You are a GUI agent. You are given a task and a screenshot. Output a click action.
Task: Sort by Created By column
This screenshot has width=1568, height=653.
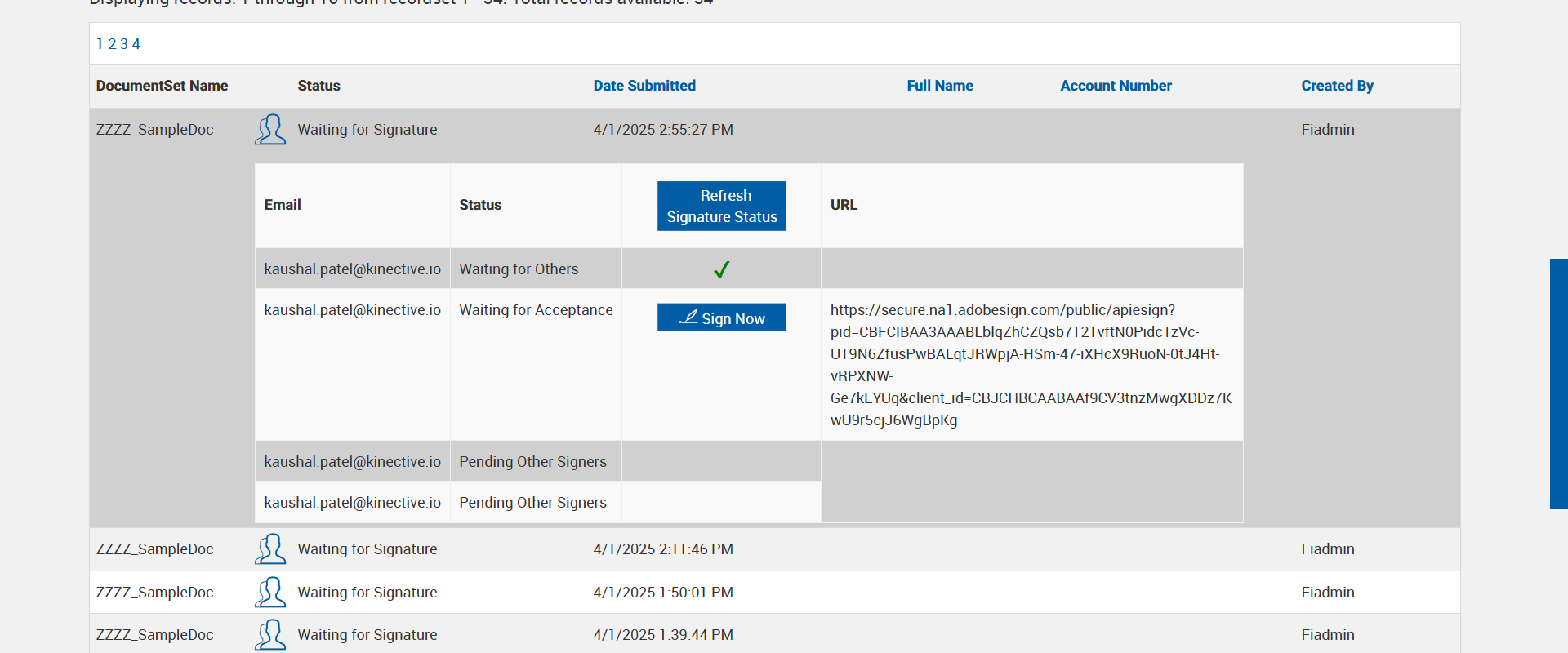pos(1337,86)
